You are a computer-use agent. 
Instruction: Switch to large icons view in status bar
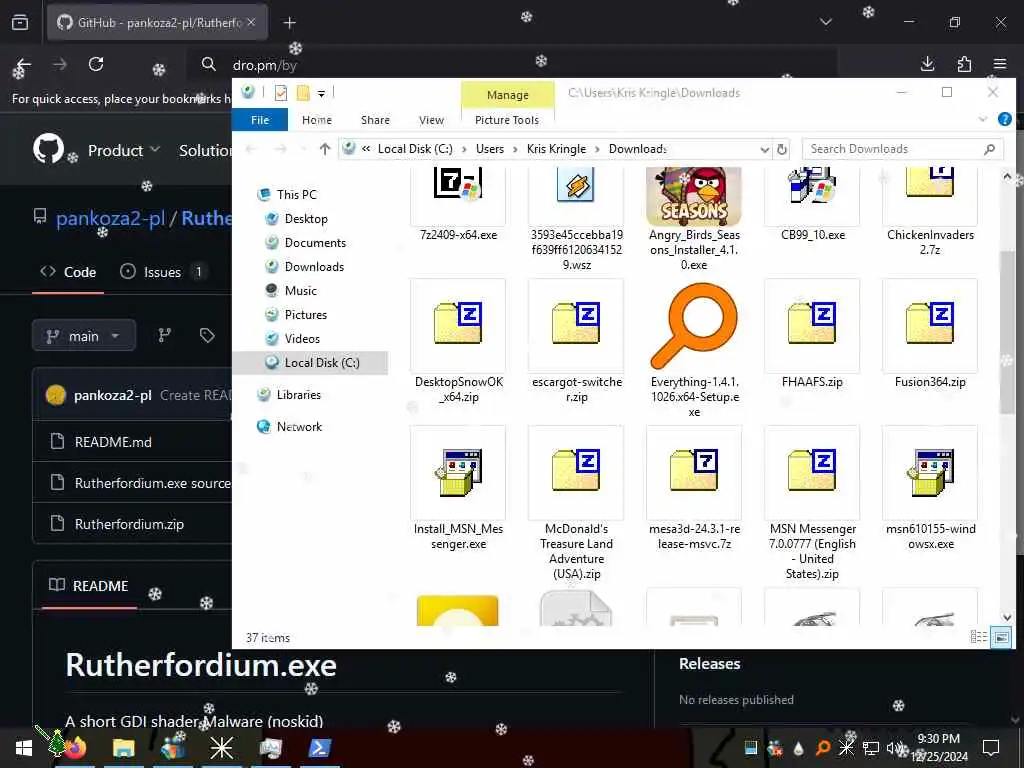tap(1000, 637)
